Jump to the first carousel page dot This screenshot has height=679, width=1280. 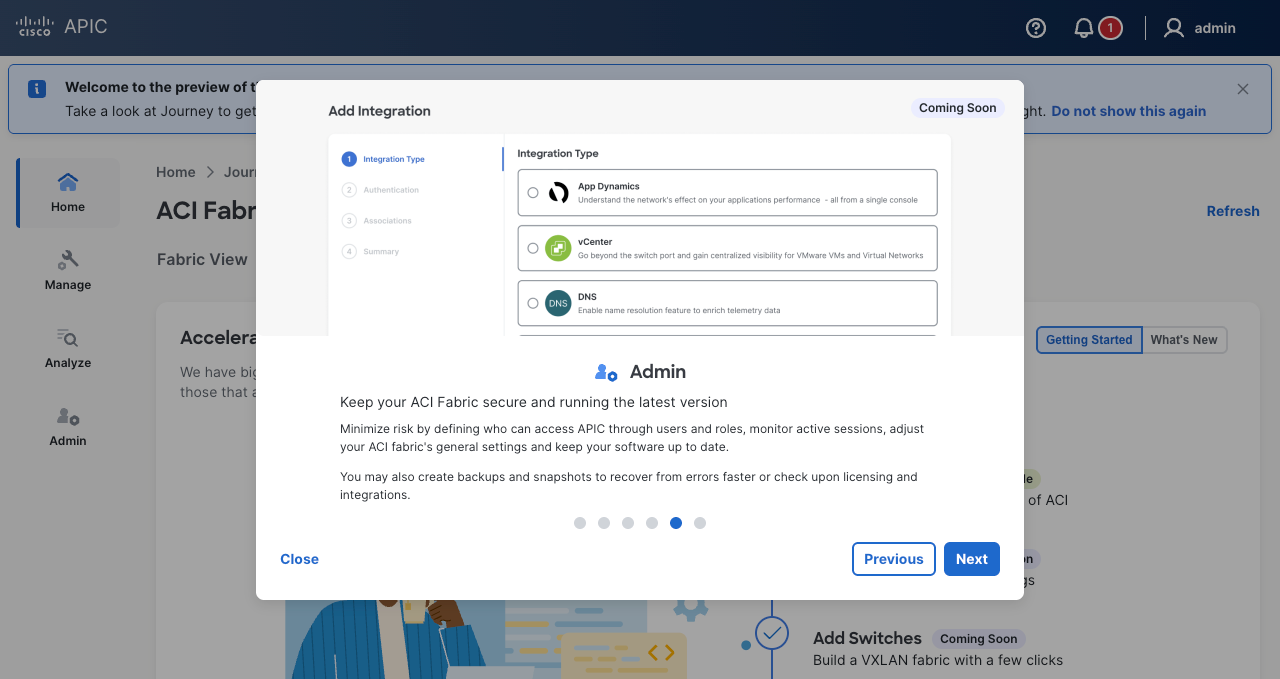[580, 523]
